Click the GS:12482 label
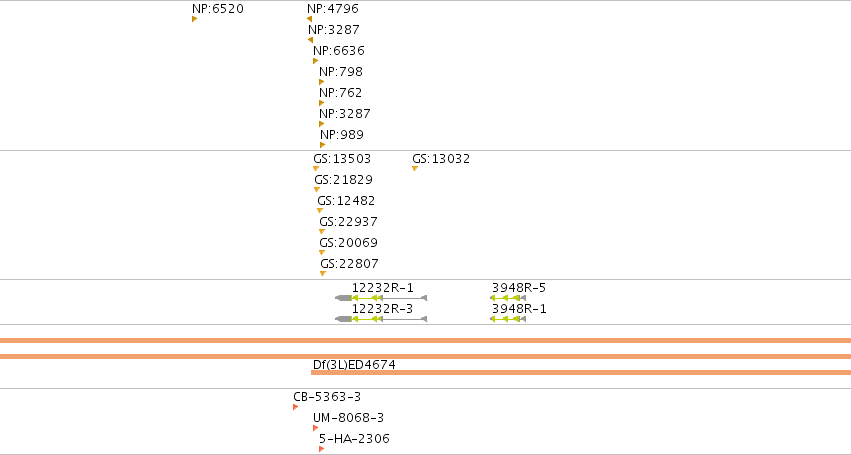The width and height of the screenshot is (851, 455). click(x=346, y=201)
